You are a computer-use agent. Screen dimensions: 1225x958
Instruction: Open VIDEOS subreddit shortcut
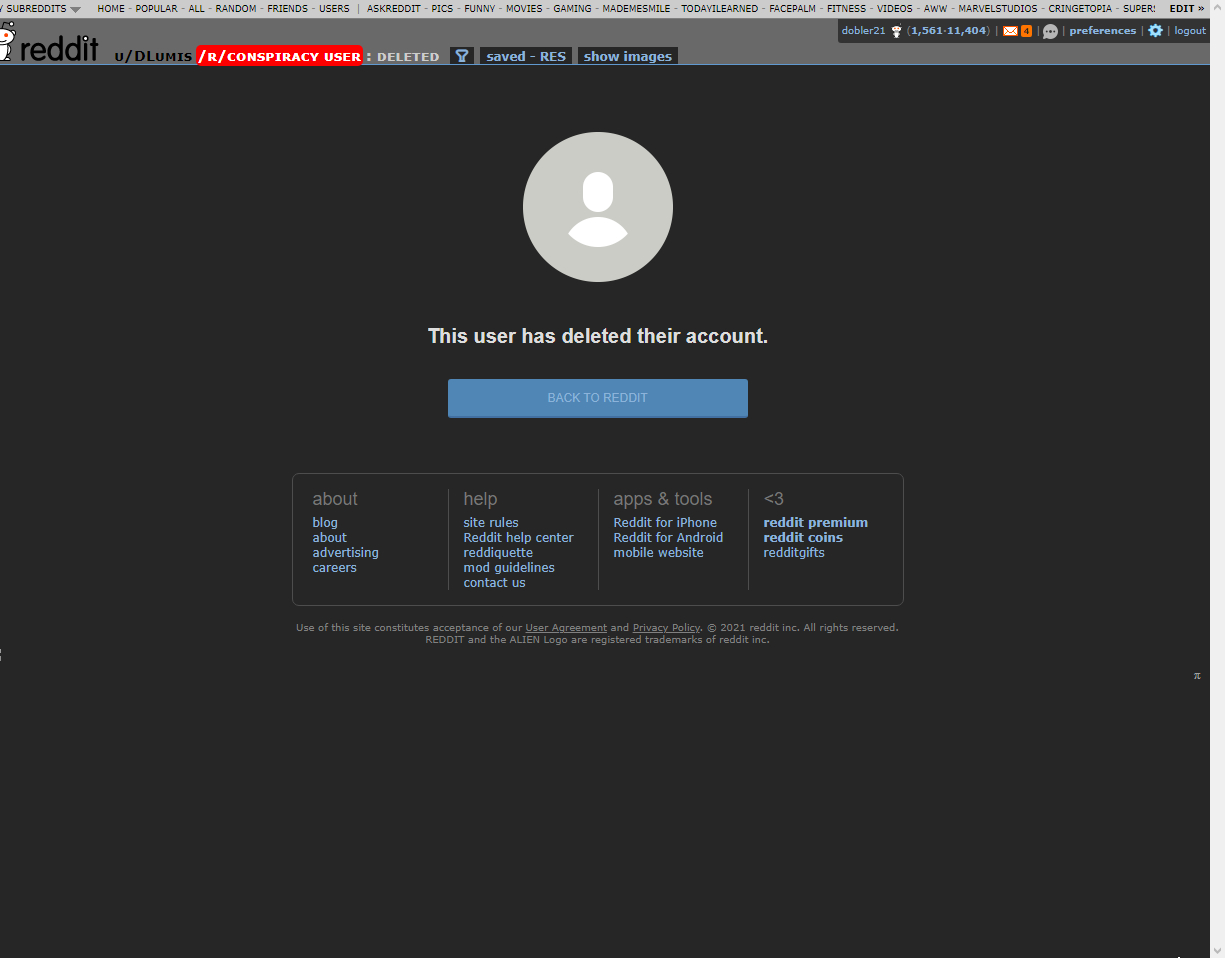point(895,8)
